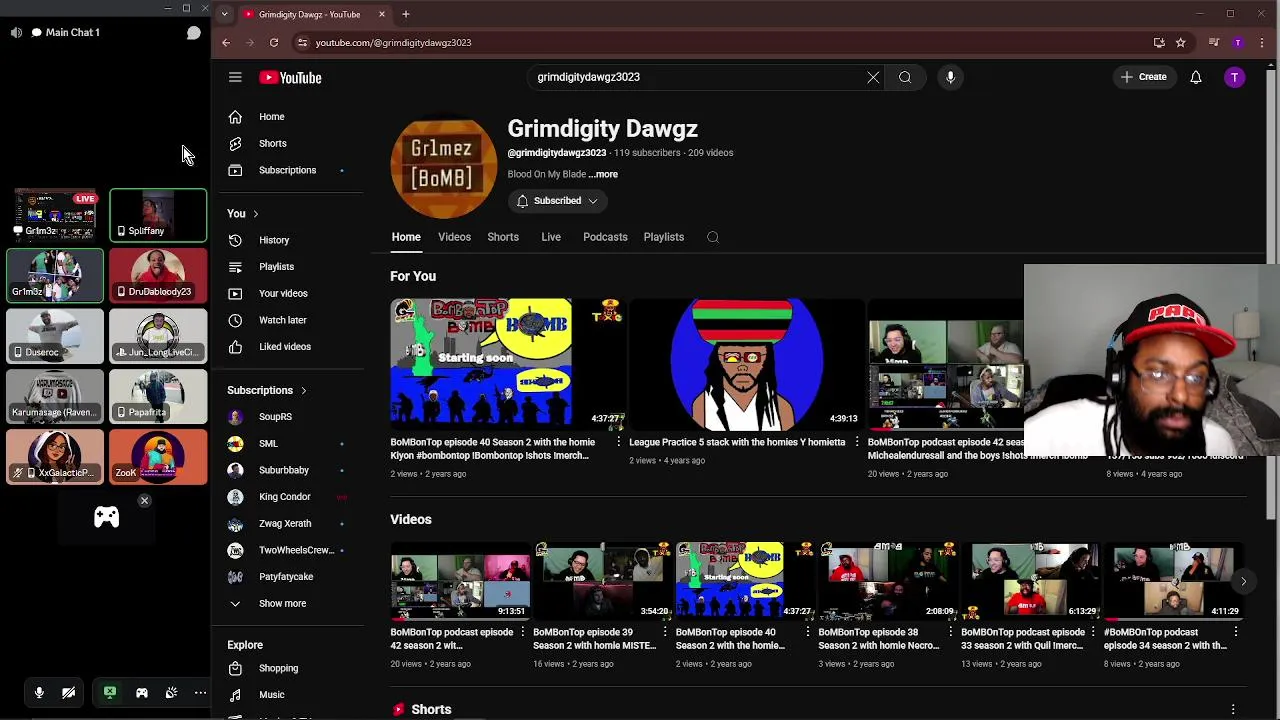This screenshot has height=720, width=1280.
Task: Open the Create button menu
Action: (1143, 77)
